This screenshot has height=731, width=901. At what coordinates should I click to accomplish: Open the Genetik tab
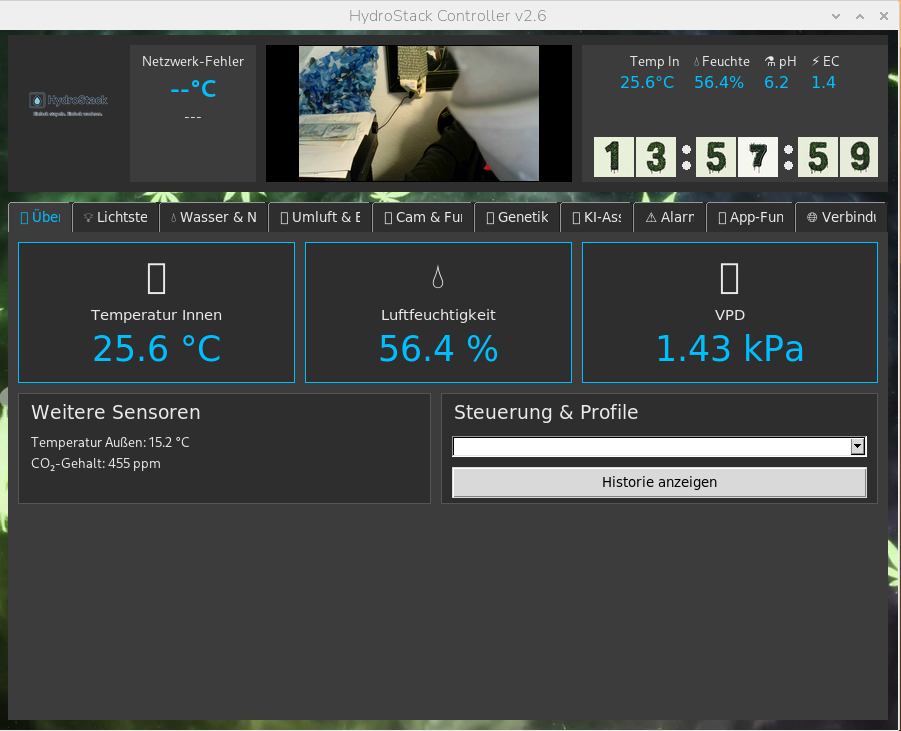pos(516,217)
